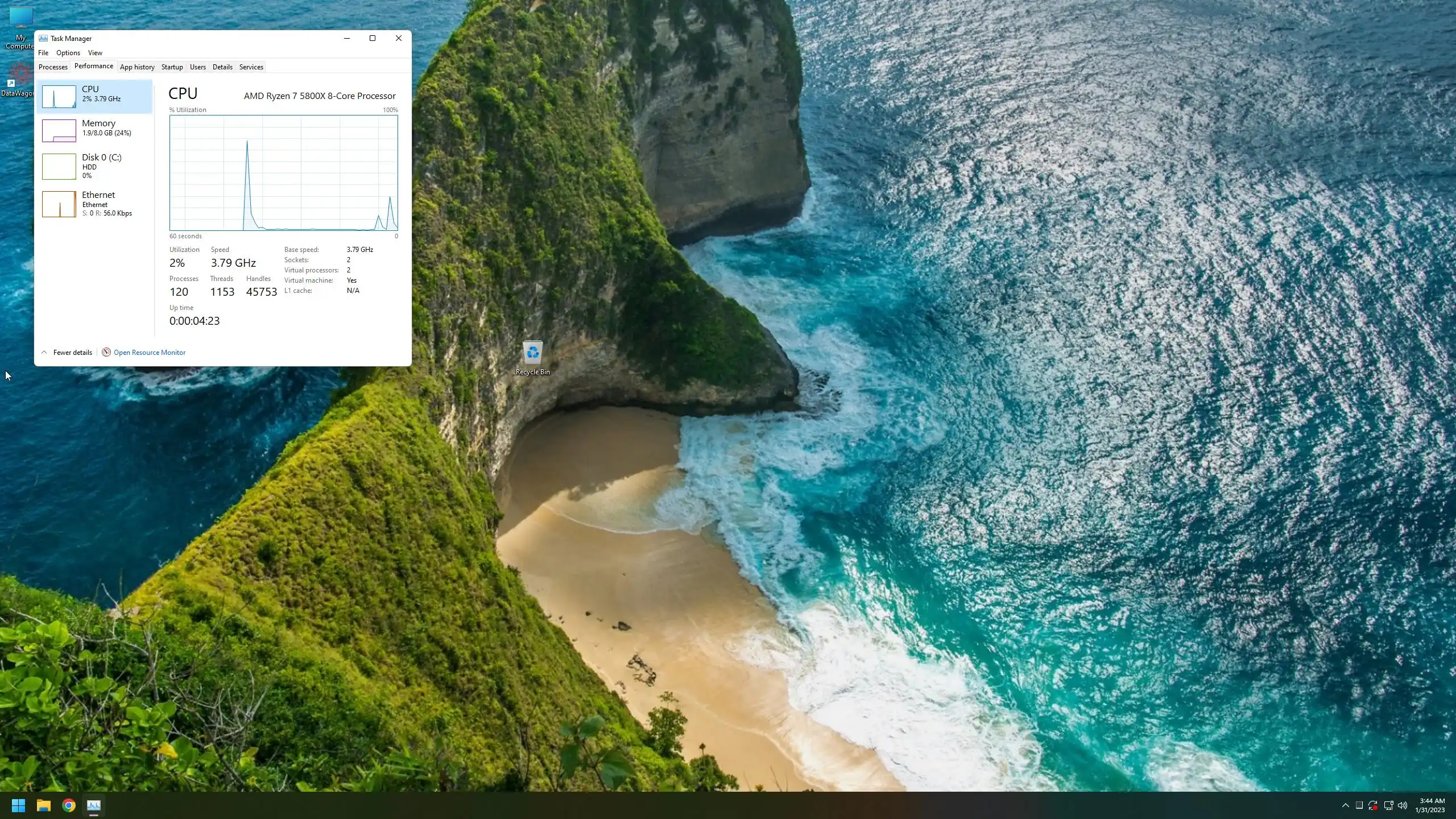Image resolution: width=1456 pixels, height=819 pixels.
Task: Click the Resource Monitor icon
Action: (x=106, y=352)
